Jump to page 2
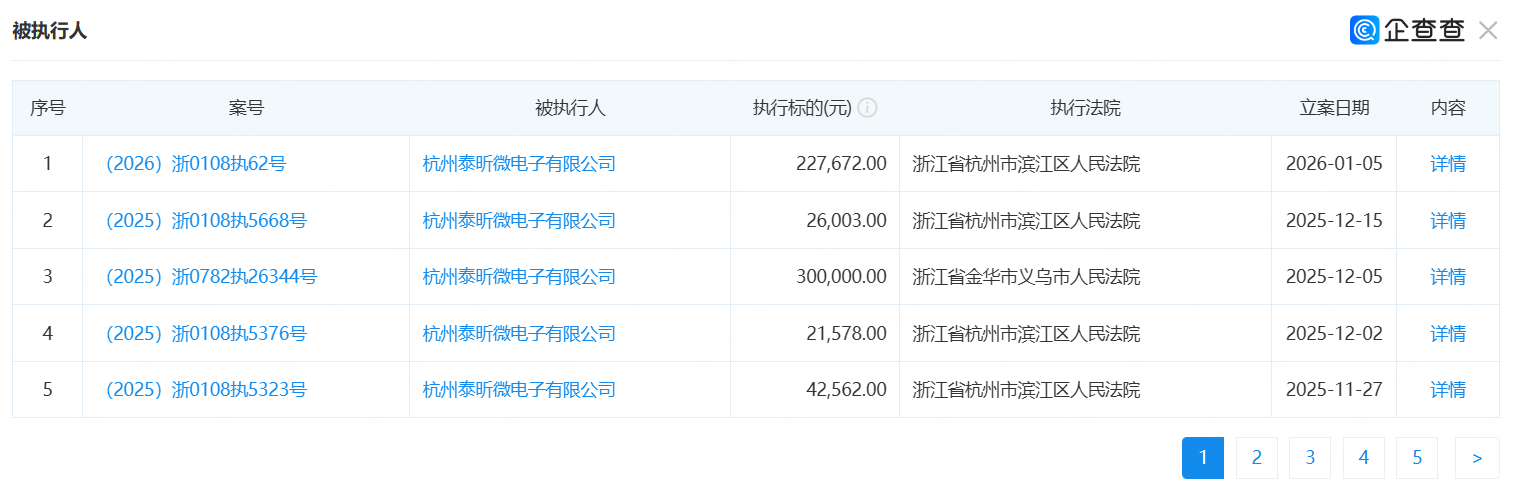Image resolution: width=1516 pixels, height=495 pixels. (x=1257, y=458)
